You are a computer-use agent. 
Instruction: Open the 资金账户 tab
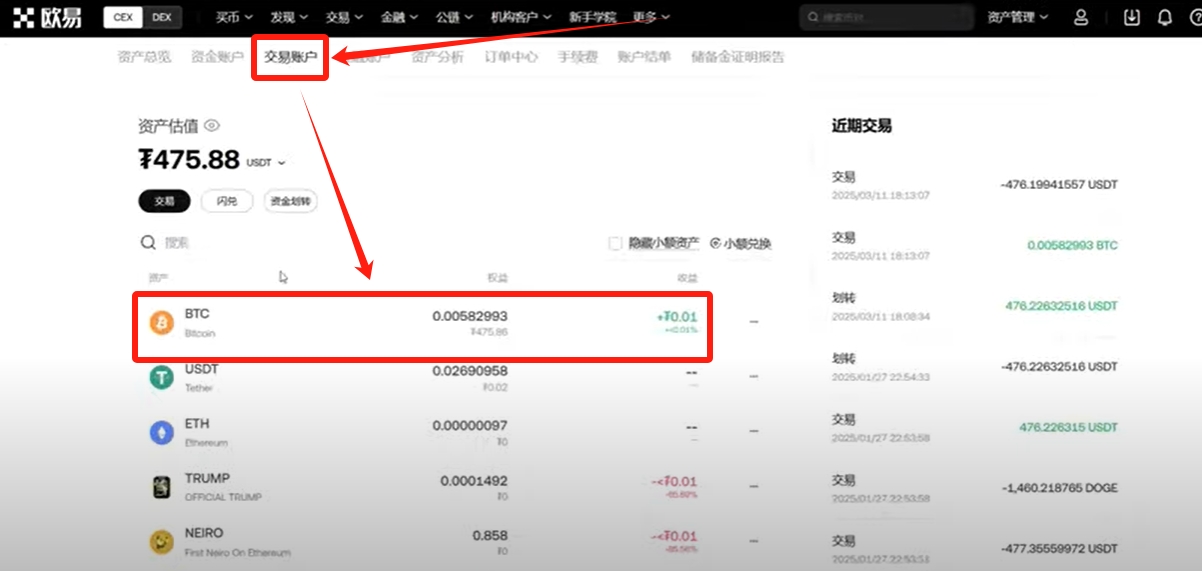(x=217, y=57)
